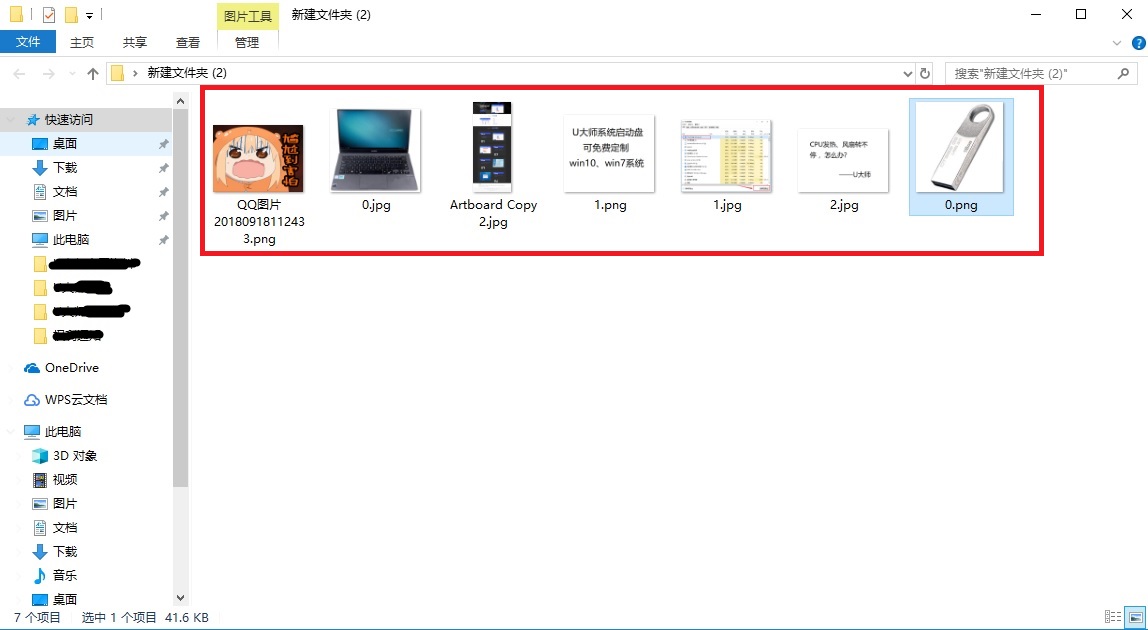The width and height of the screenshot is (1148, 630).
Task: Collapse the ribbon expander chevron
Action: click(x=1118, y=43)
